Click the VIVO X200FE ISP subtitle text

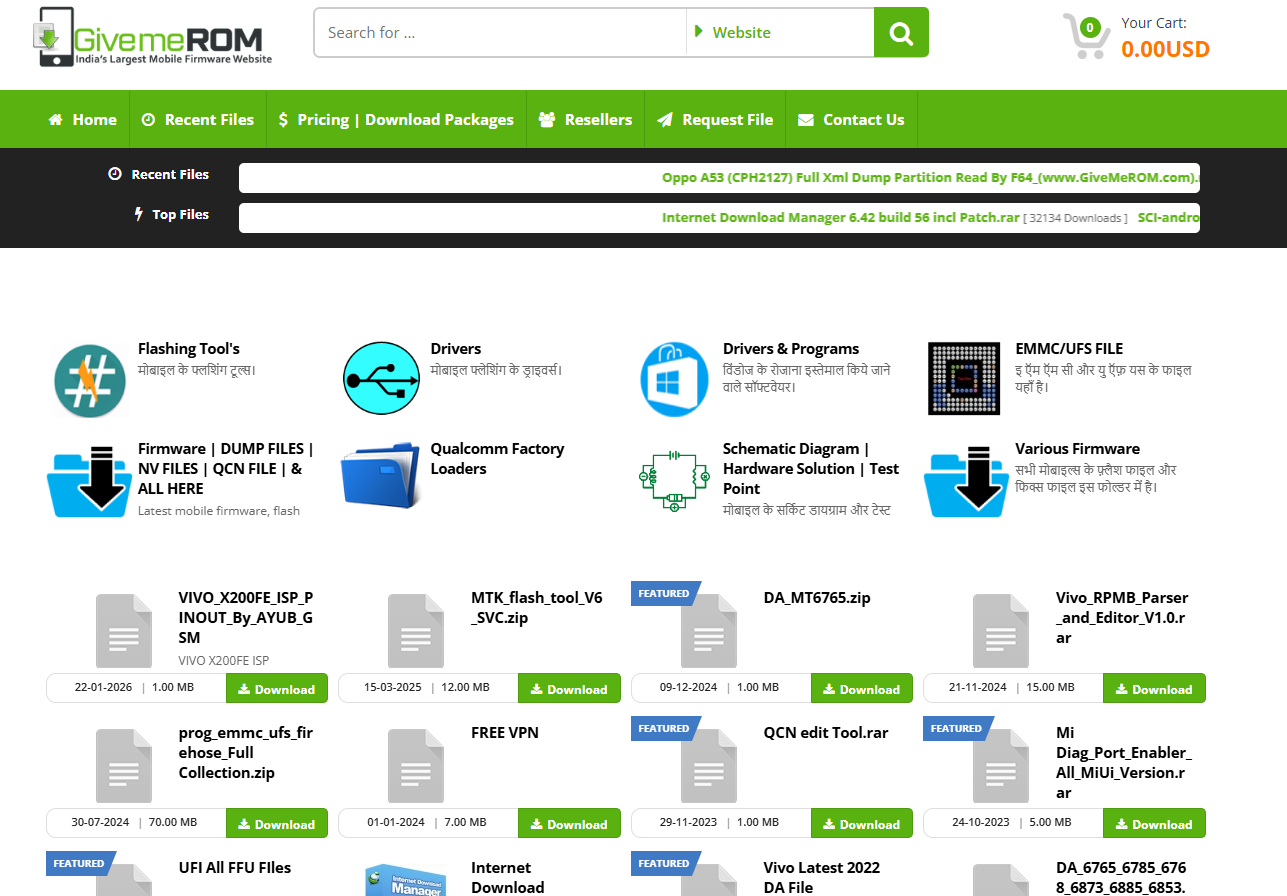click(x=224, y=661)
